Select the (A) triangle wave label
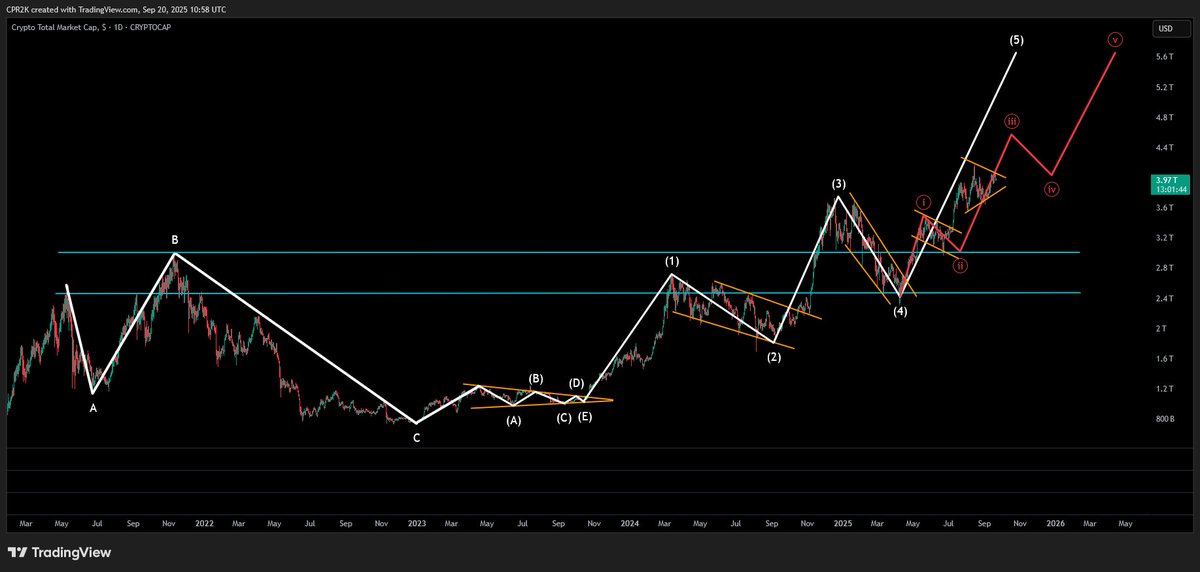 click(x=514, y=421)
